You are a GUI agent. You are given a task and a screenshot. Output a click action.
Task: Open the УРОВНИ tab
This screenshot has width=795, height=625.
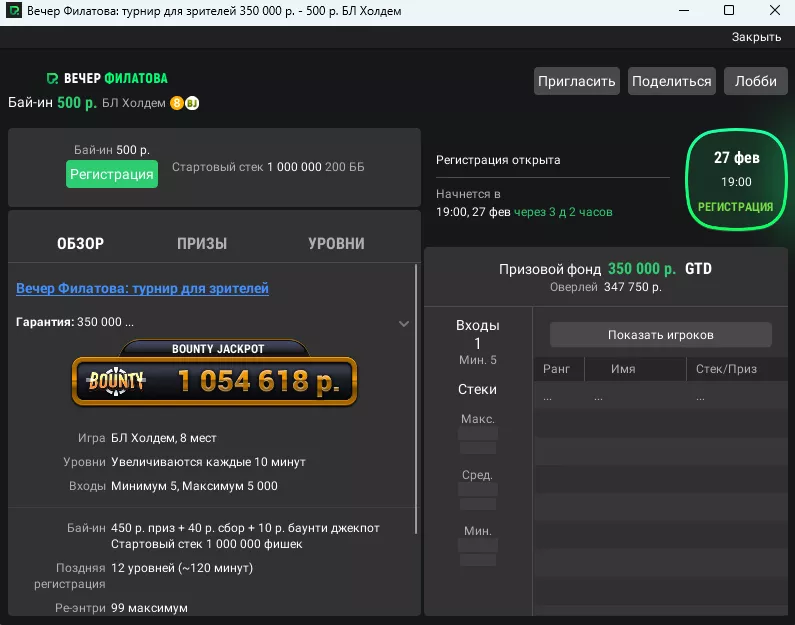[x=336, y=243]
